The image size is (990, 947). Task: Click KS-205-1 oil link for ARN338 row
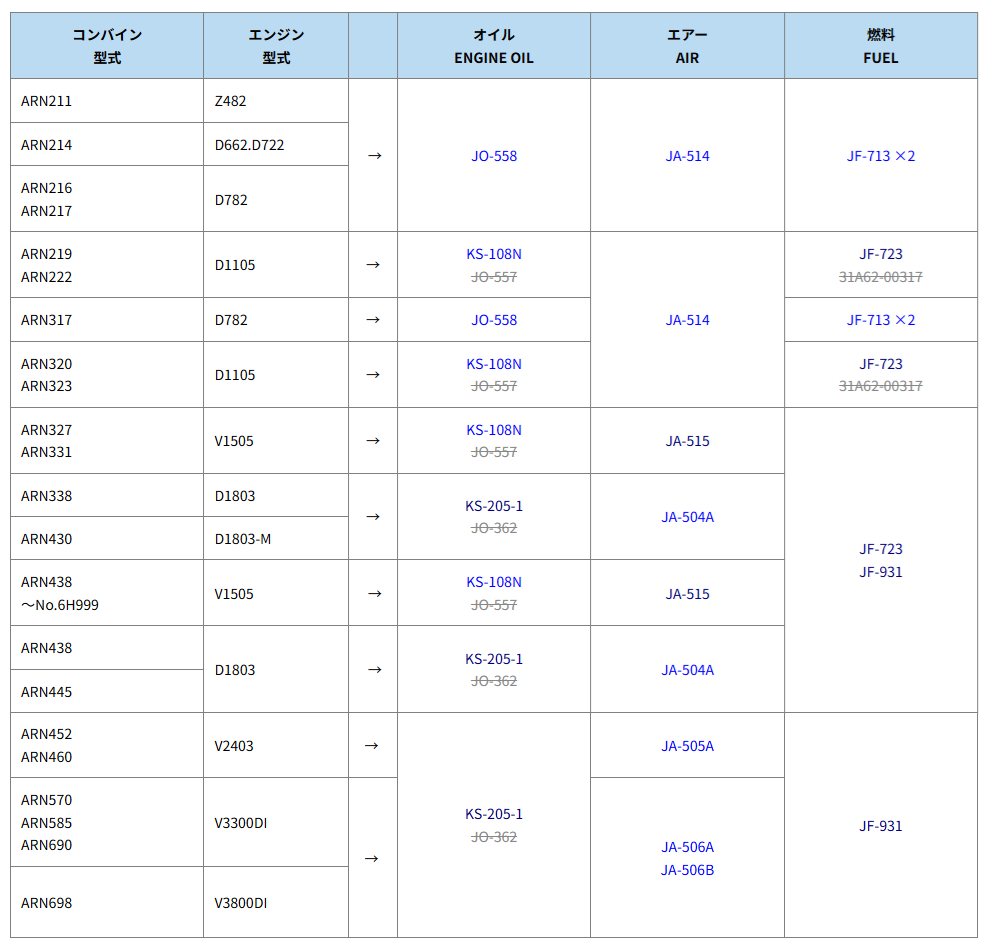coord(494,506)
